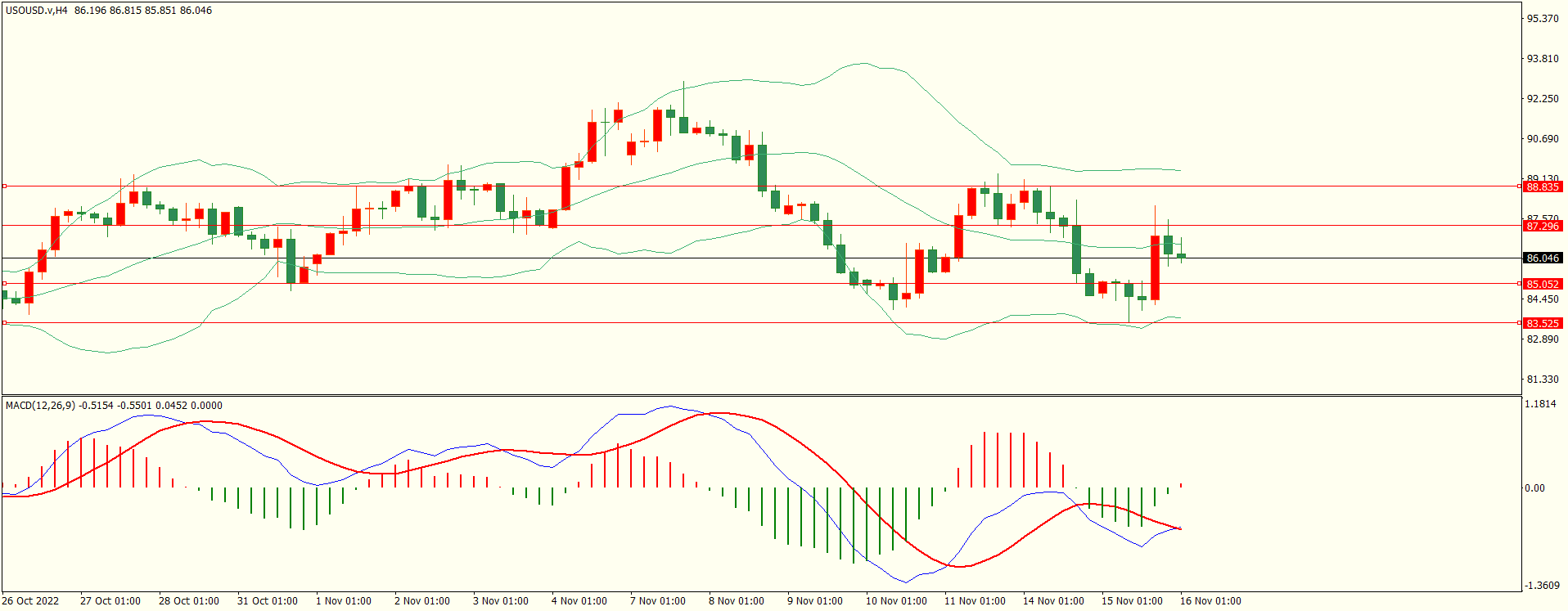
Task: Click the 14 Nov 01:00 time axis label
Action: click(1052, 601)
